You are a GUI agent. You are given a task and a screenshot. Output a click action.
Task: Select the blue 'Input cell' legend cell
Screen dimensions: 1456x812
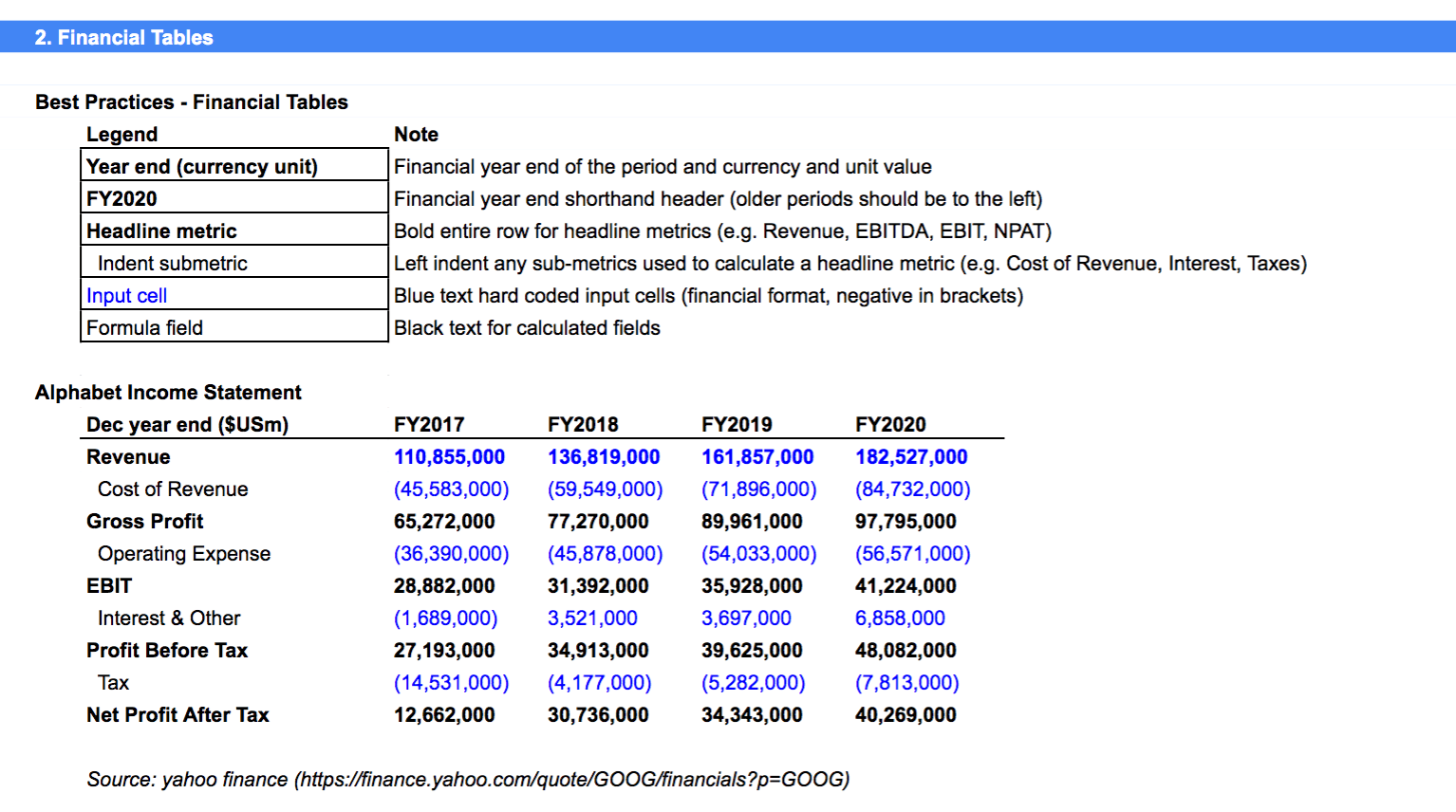[x=234, y=295]
